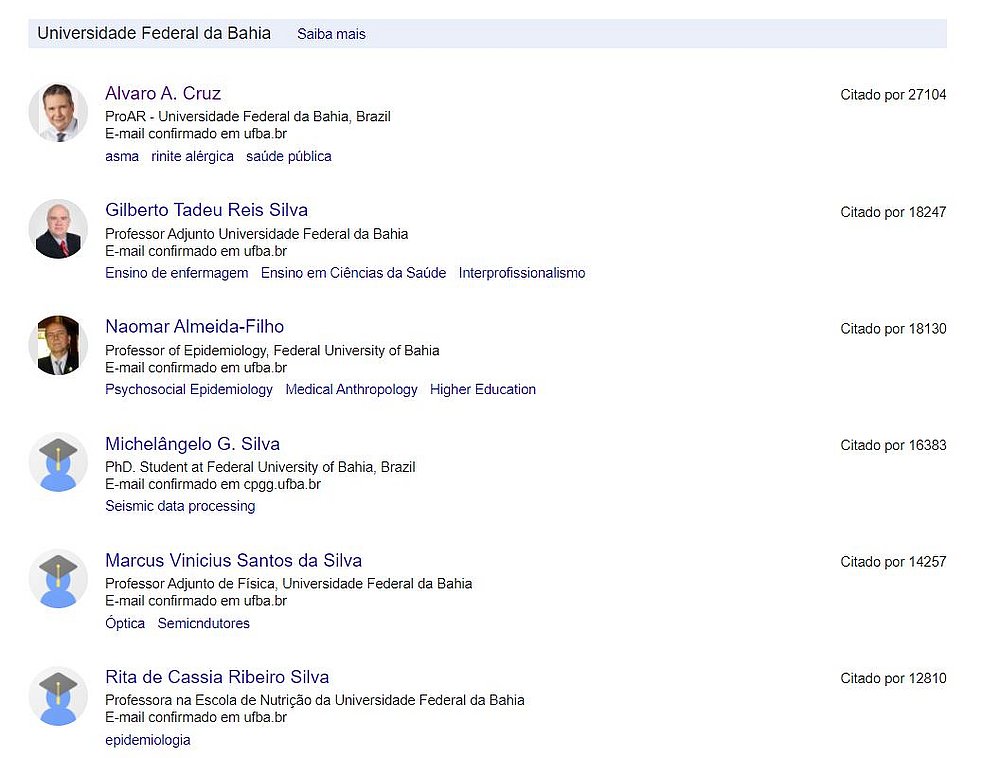Screen dimensions: 1000x758
Task: Open the Saiba mais link
Action: [331, 34]
